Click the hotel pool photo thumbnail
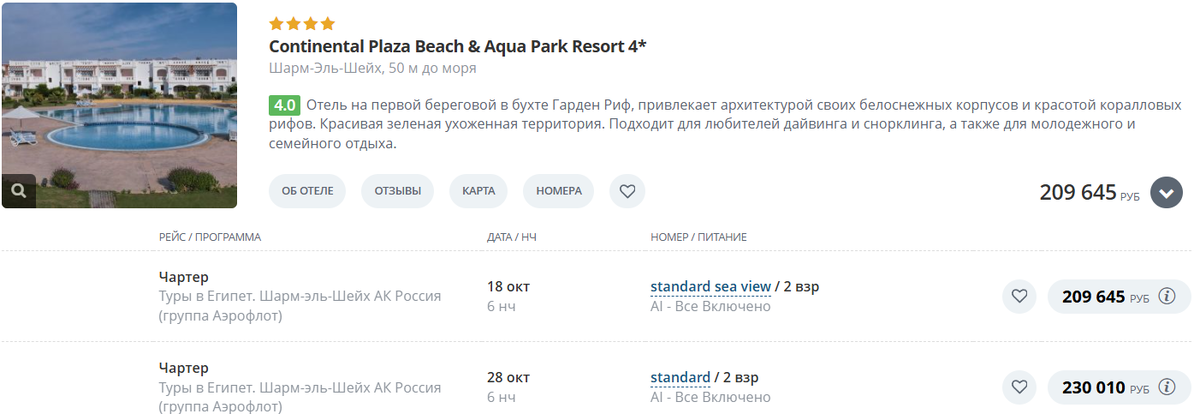The width and height of the screenshot is (1200, 414). (119, 105)
